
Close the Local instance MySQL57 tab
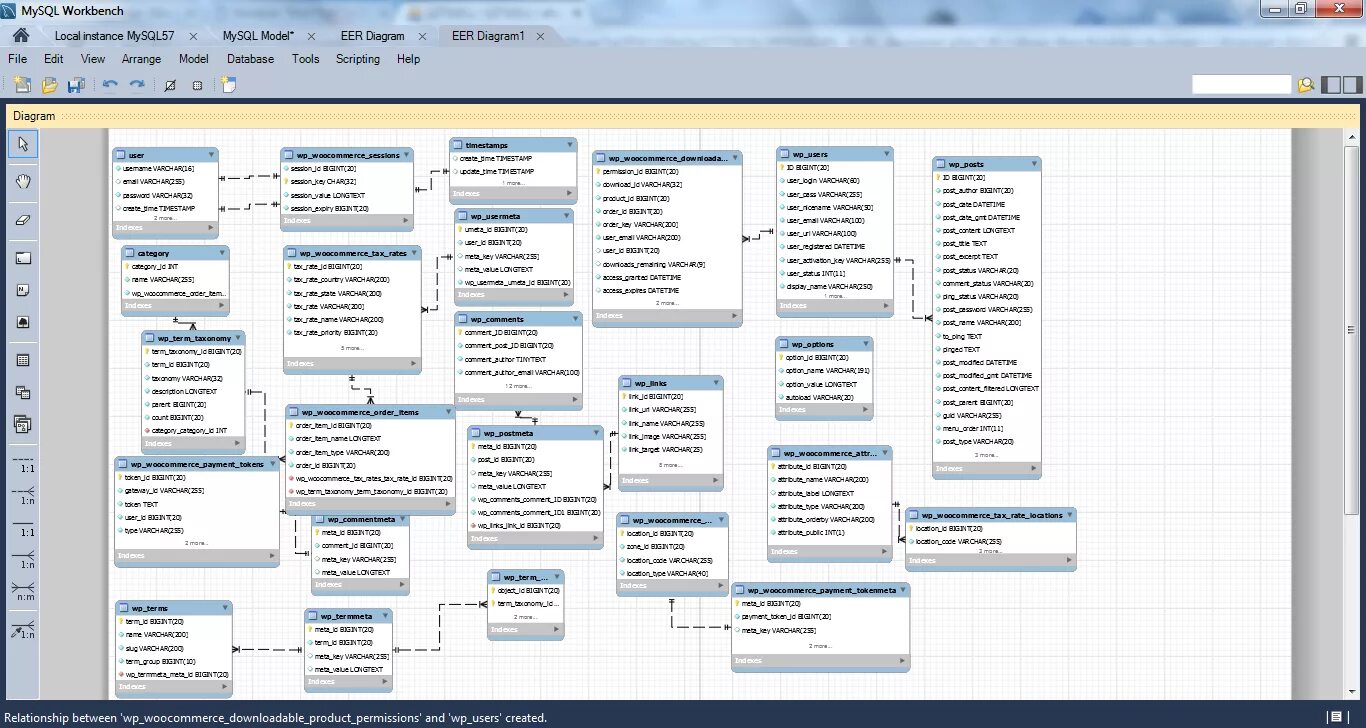194,36
